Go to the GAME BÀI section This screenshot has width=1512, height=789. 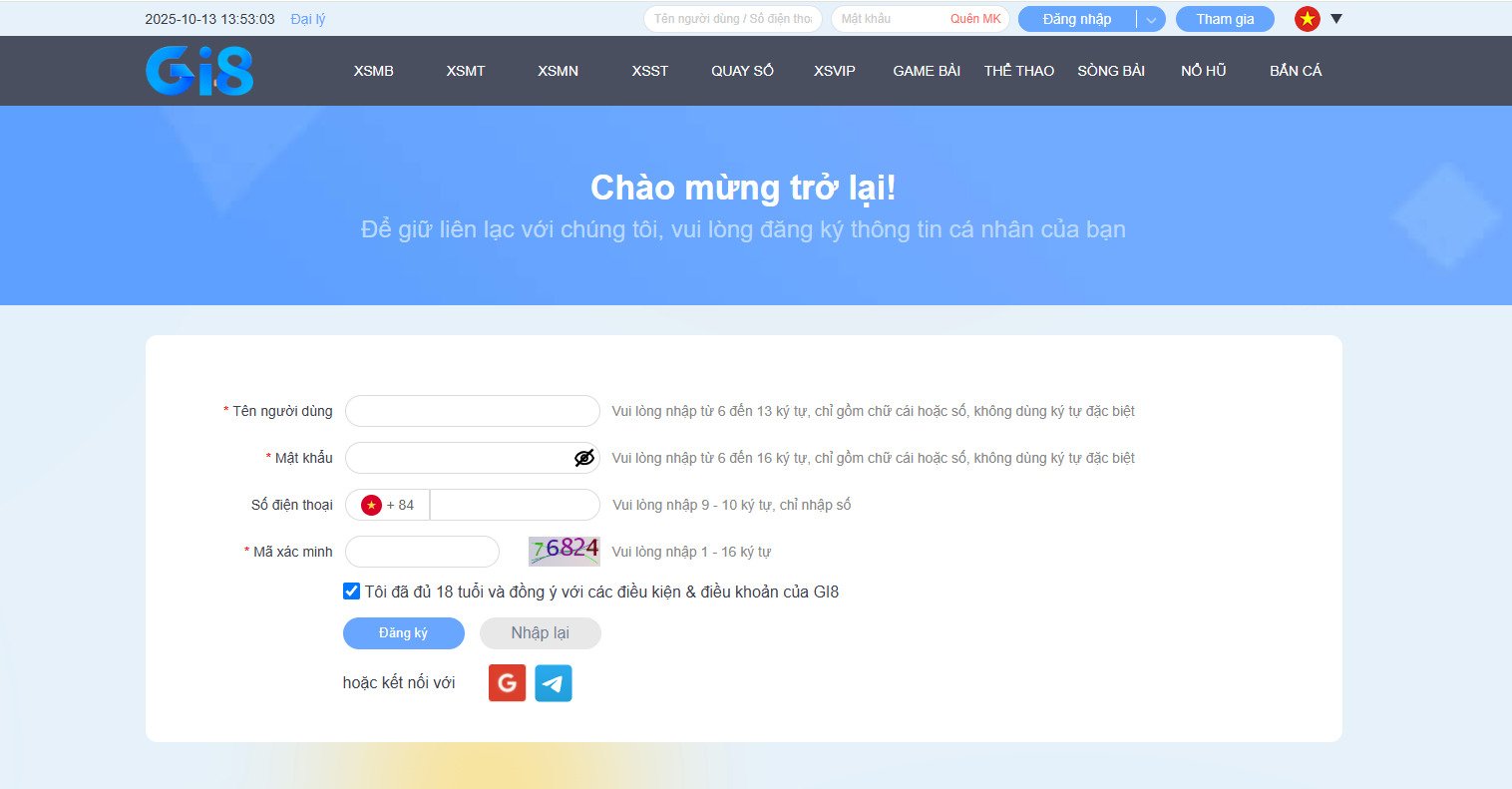(x=926, y=71)
